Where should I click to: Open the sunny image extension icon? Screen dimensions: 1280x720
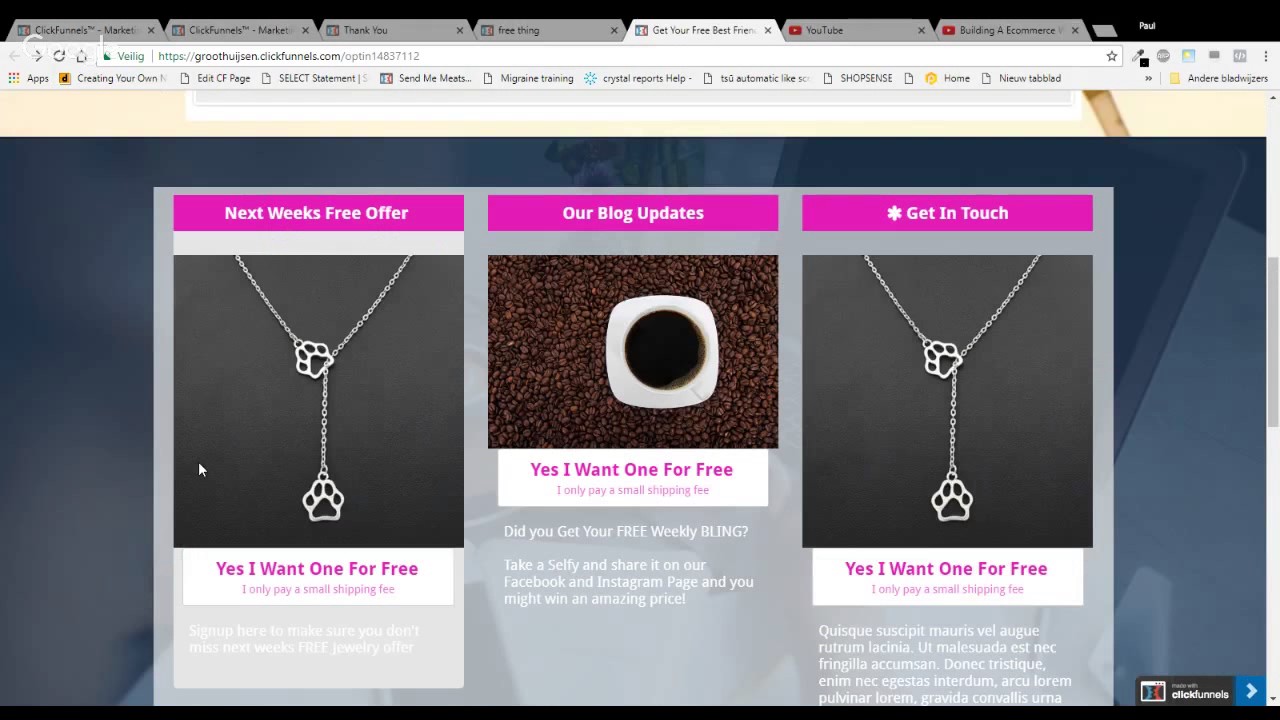pyautogui.click(x=1188, y=56)
